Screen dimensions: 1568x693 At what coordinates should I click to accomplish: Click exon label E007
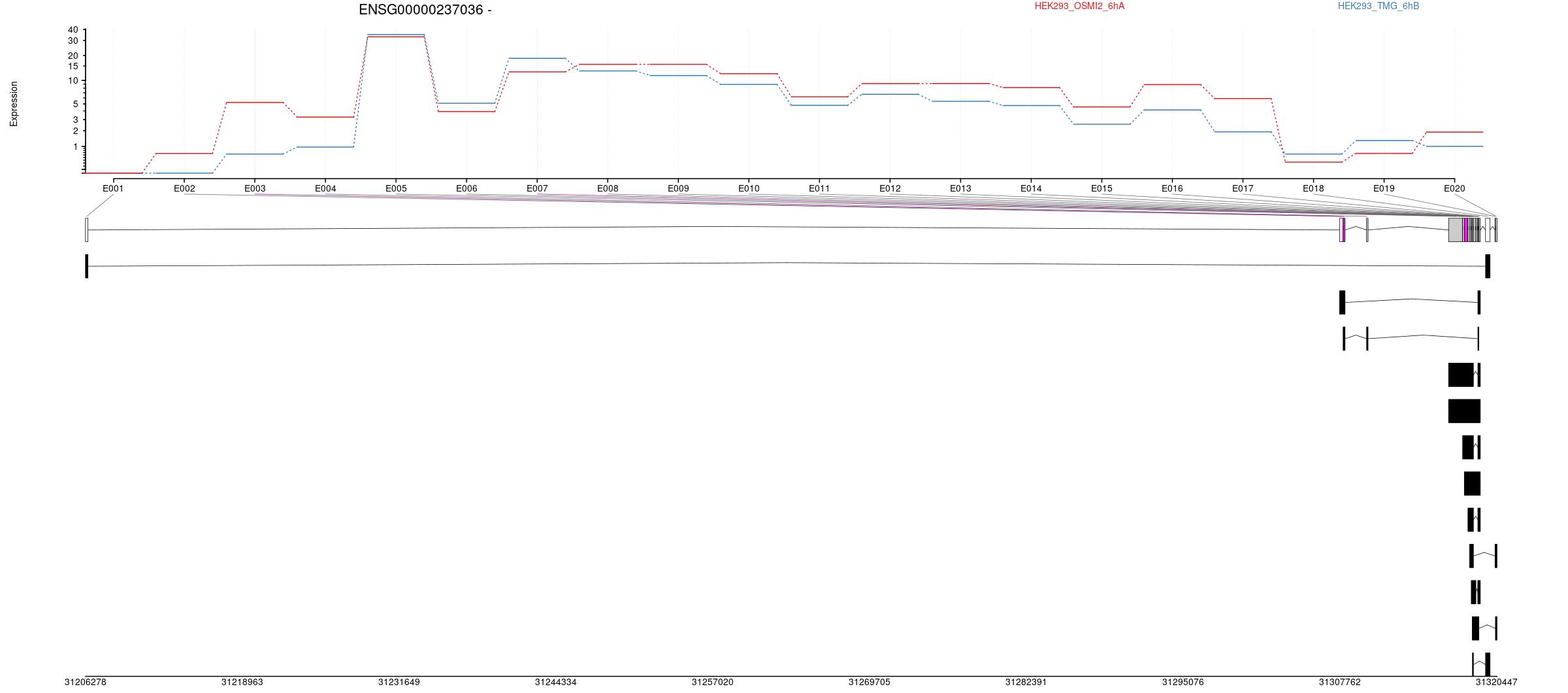point(537,188)
